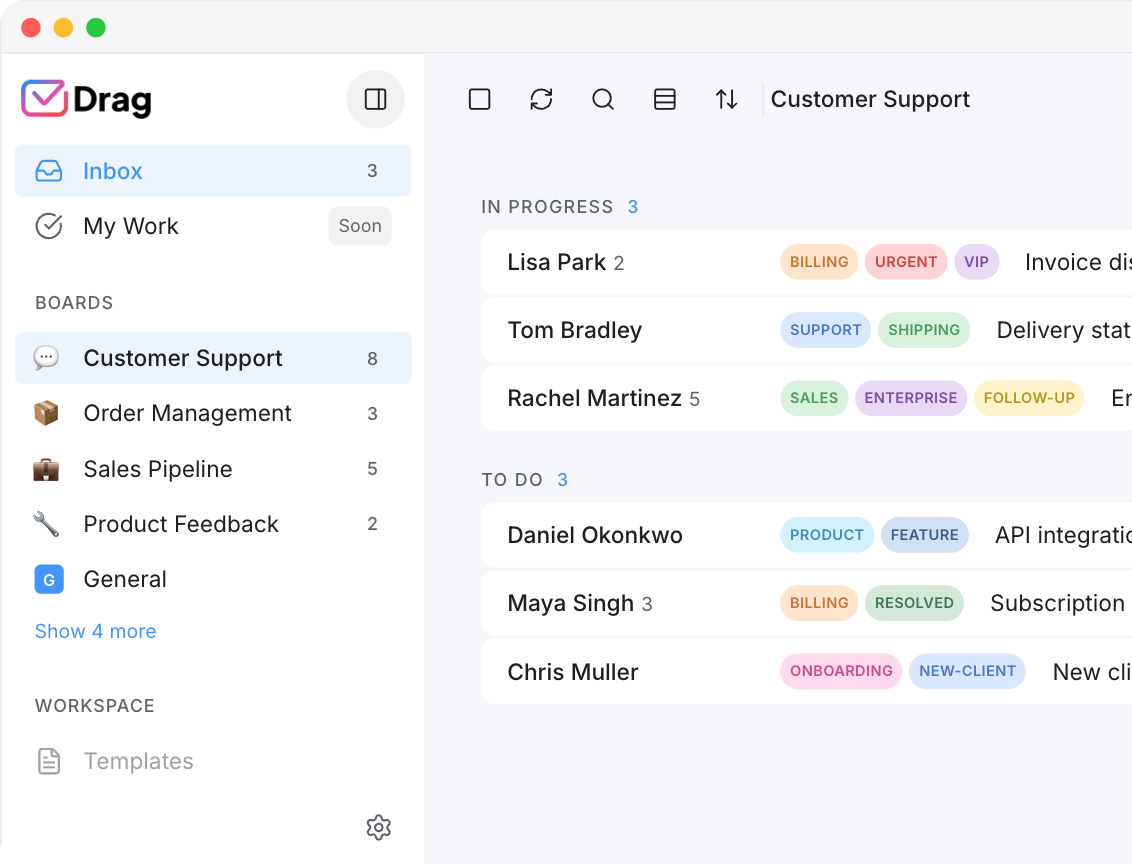Click the General board G icon

(x=49, y=579)
